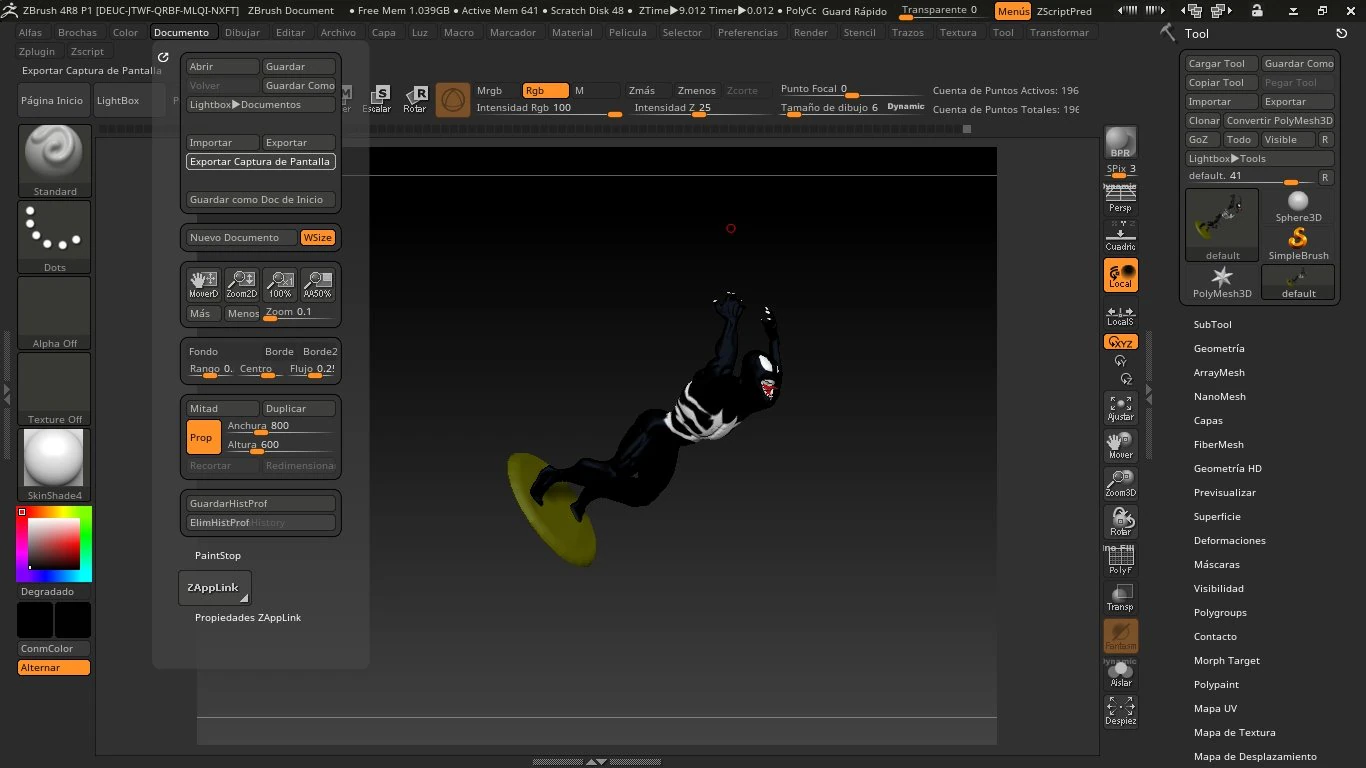
Task: Open the Zplugin menu
Action: pyautogui.click(x=37, y=52)
